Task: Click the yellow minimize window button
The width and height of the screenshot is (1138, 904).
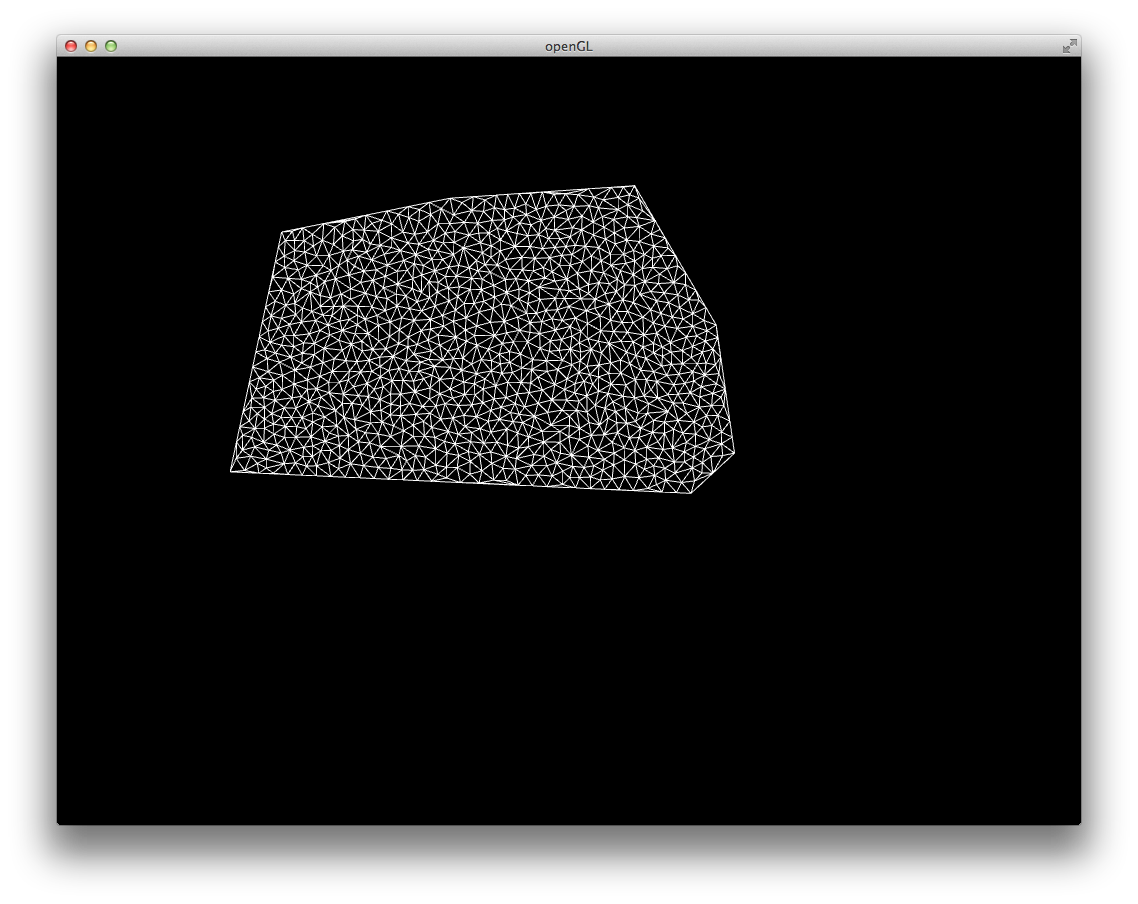Action: [x=91, y=46]
